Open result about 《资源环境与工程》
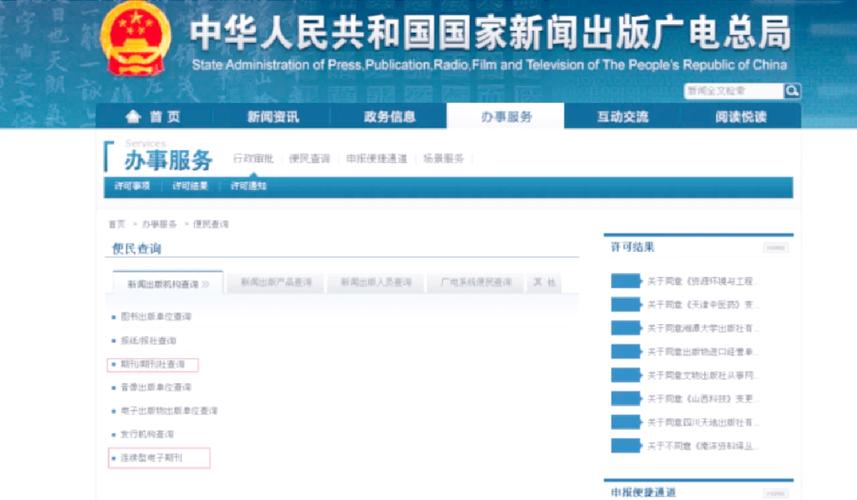 (x=700, y=281)
